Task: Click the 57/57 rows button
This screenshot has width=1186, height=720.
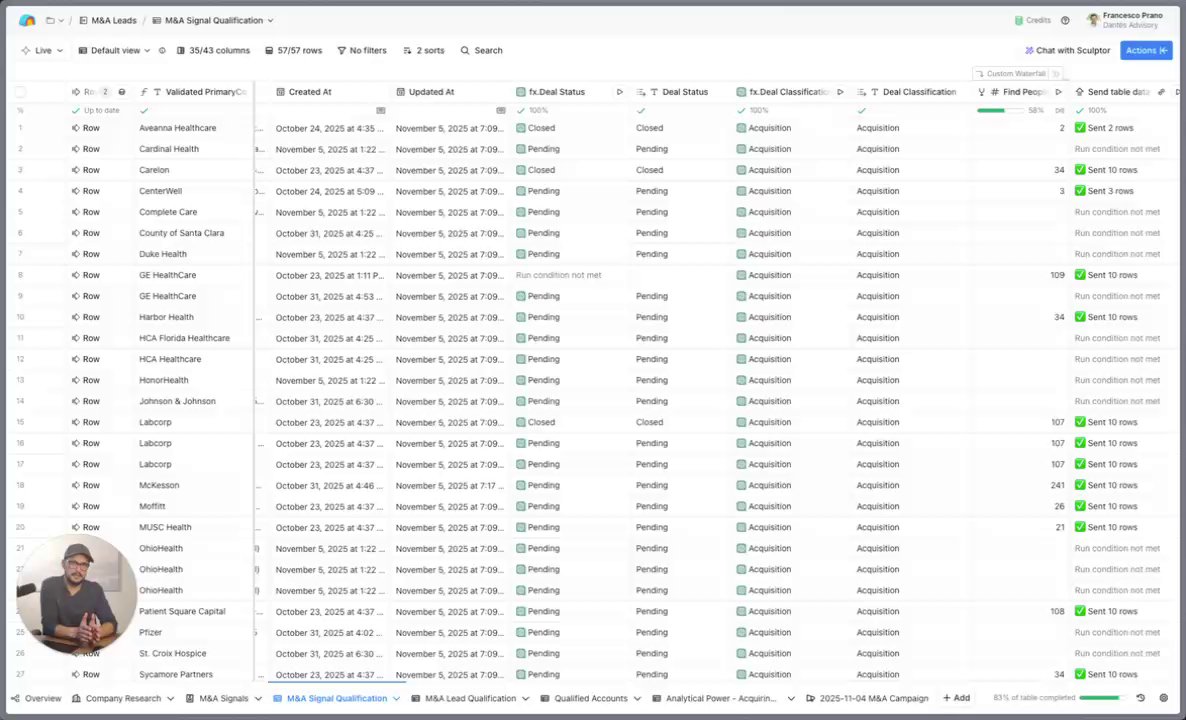Action: pyautogui.click(x=293, y=51)
